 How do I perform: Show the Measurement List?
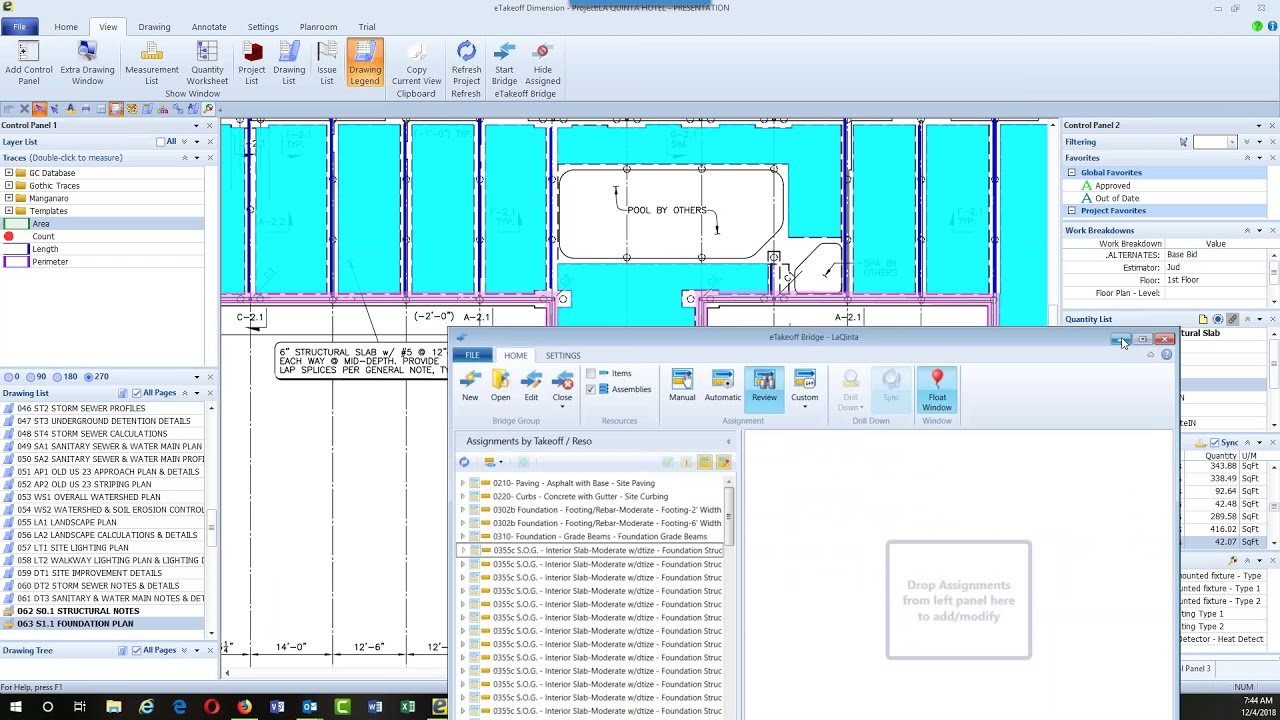(x=152, y=63)
